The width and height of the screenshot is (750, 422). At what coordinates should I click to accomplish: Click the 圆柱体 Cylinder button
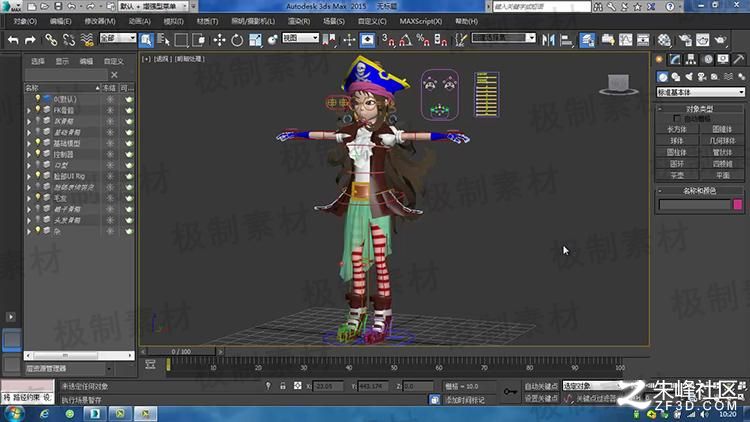click(676, 152)
